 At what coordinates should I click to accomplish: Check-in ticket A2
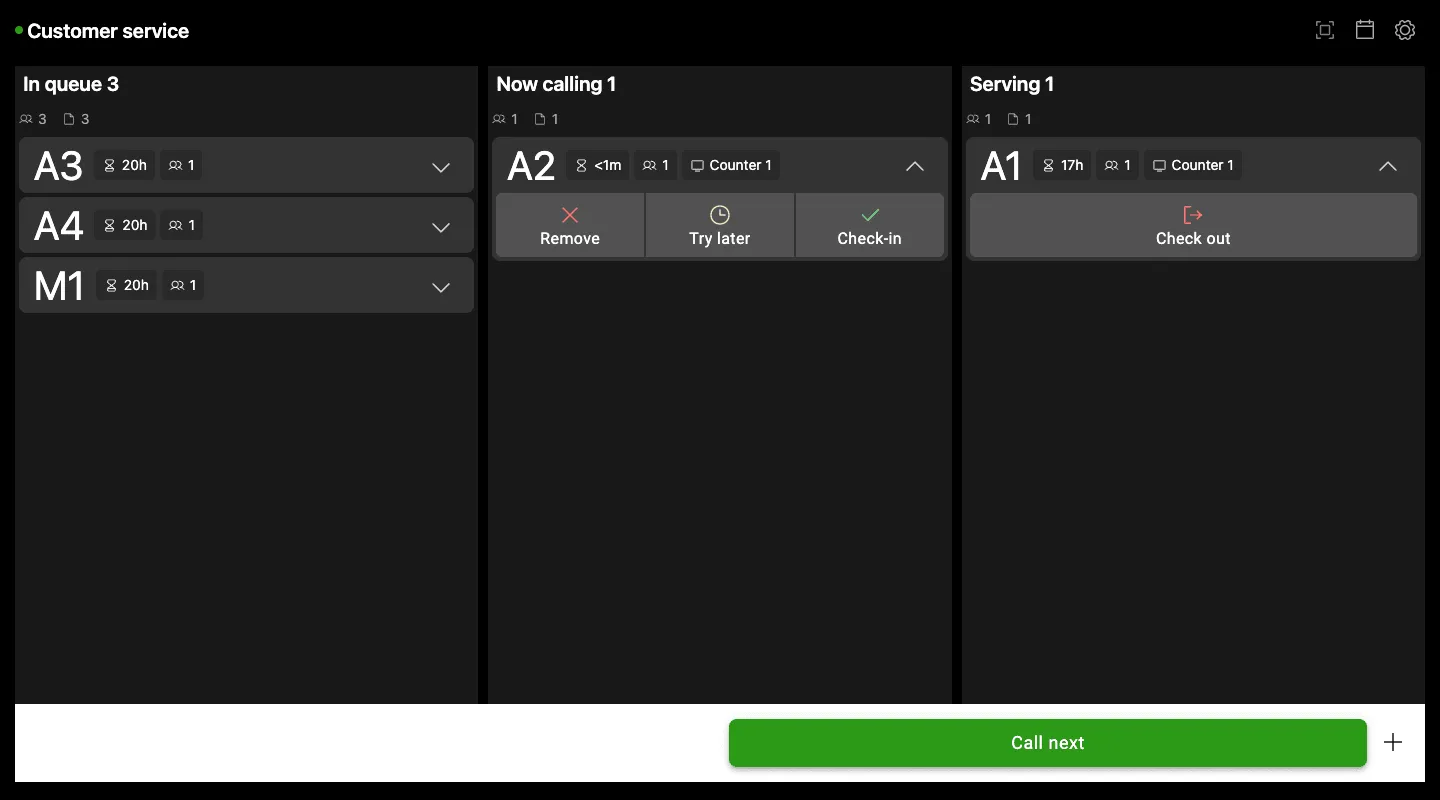click(x=870, y=226)
